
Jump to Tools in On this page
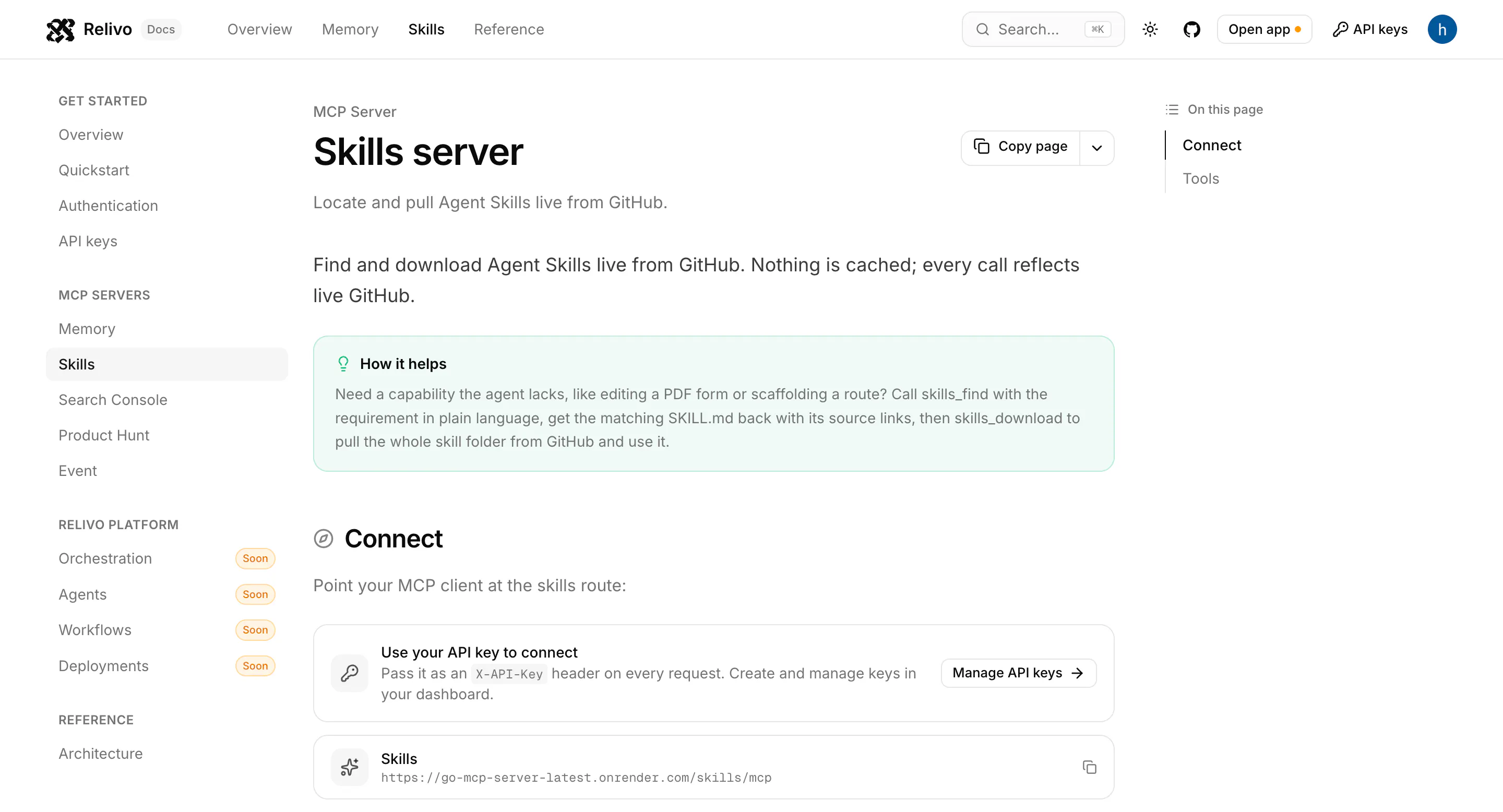(x=1200, y=178)
